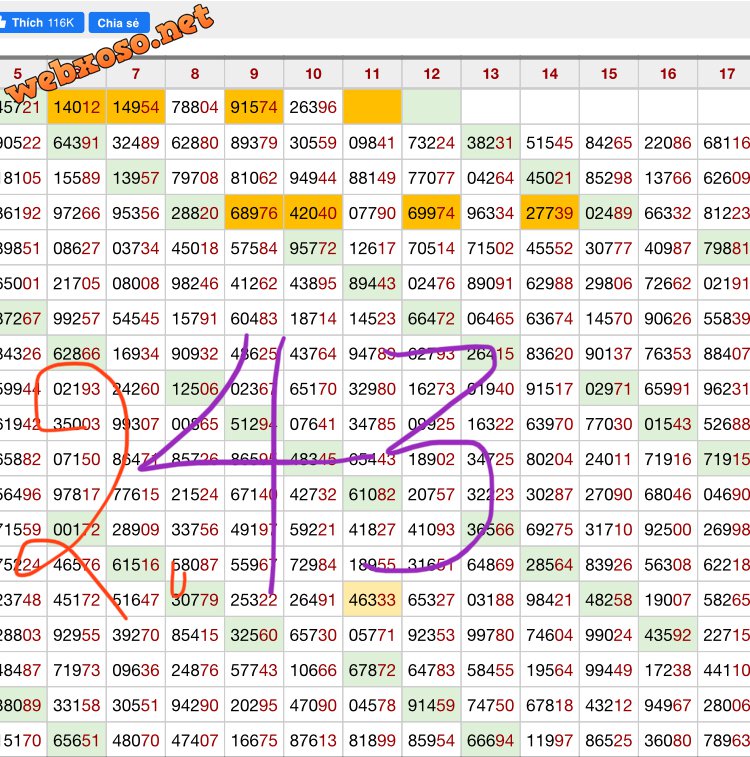Select column header 9
This screenshot has width=750, height=757.
click(254, 74)
